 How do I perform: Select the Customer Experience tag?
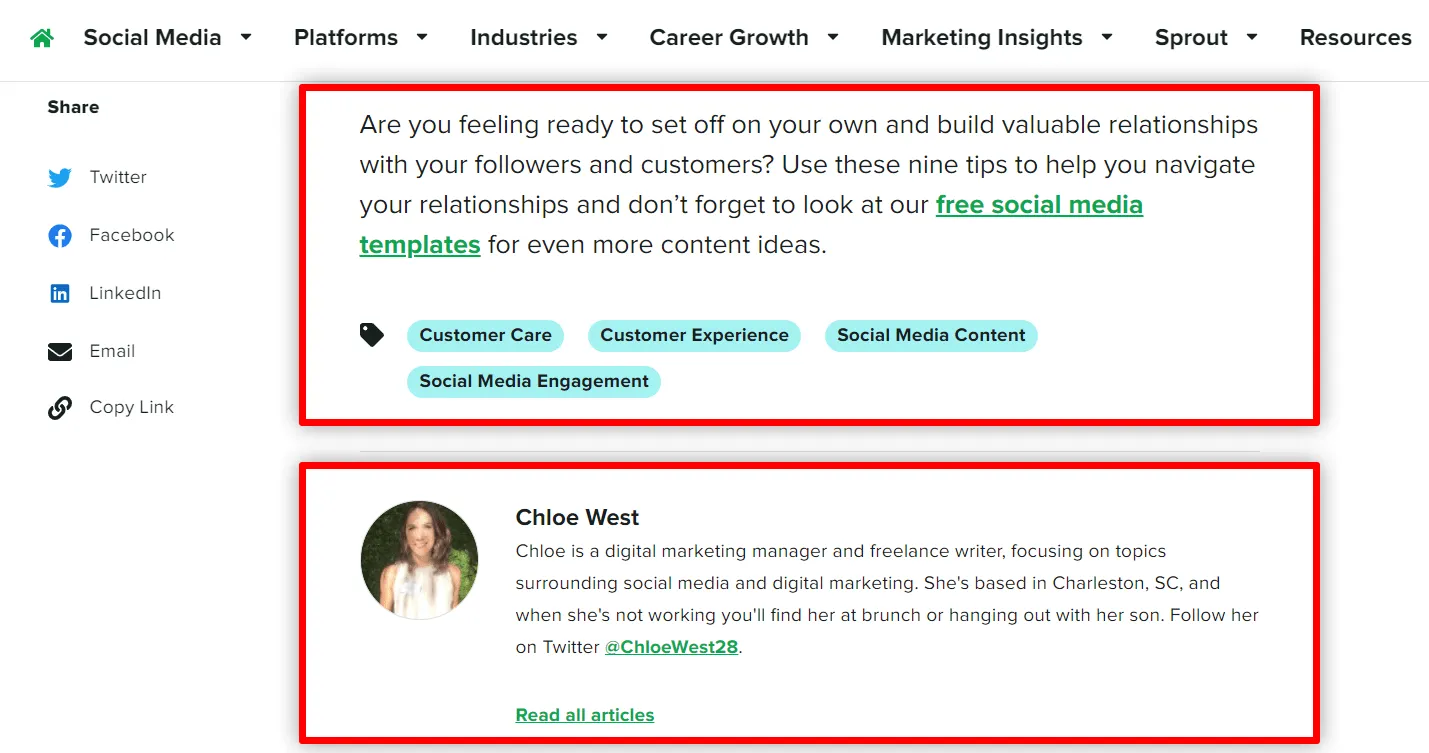[x=694, y=336]
